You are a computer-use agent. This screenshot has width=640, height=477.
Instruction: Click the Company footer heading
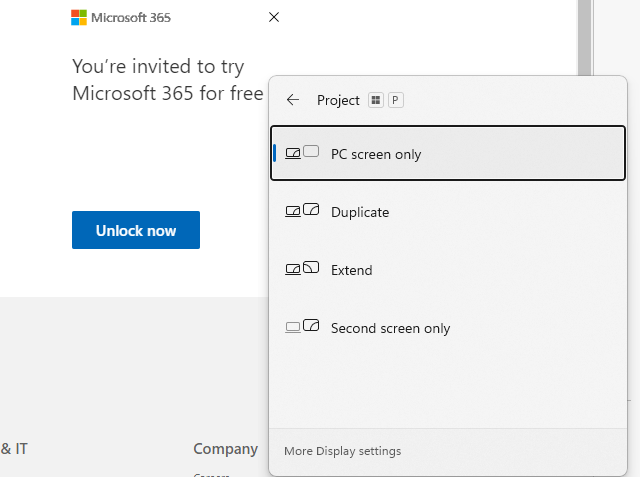(x=225, y=449)
